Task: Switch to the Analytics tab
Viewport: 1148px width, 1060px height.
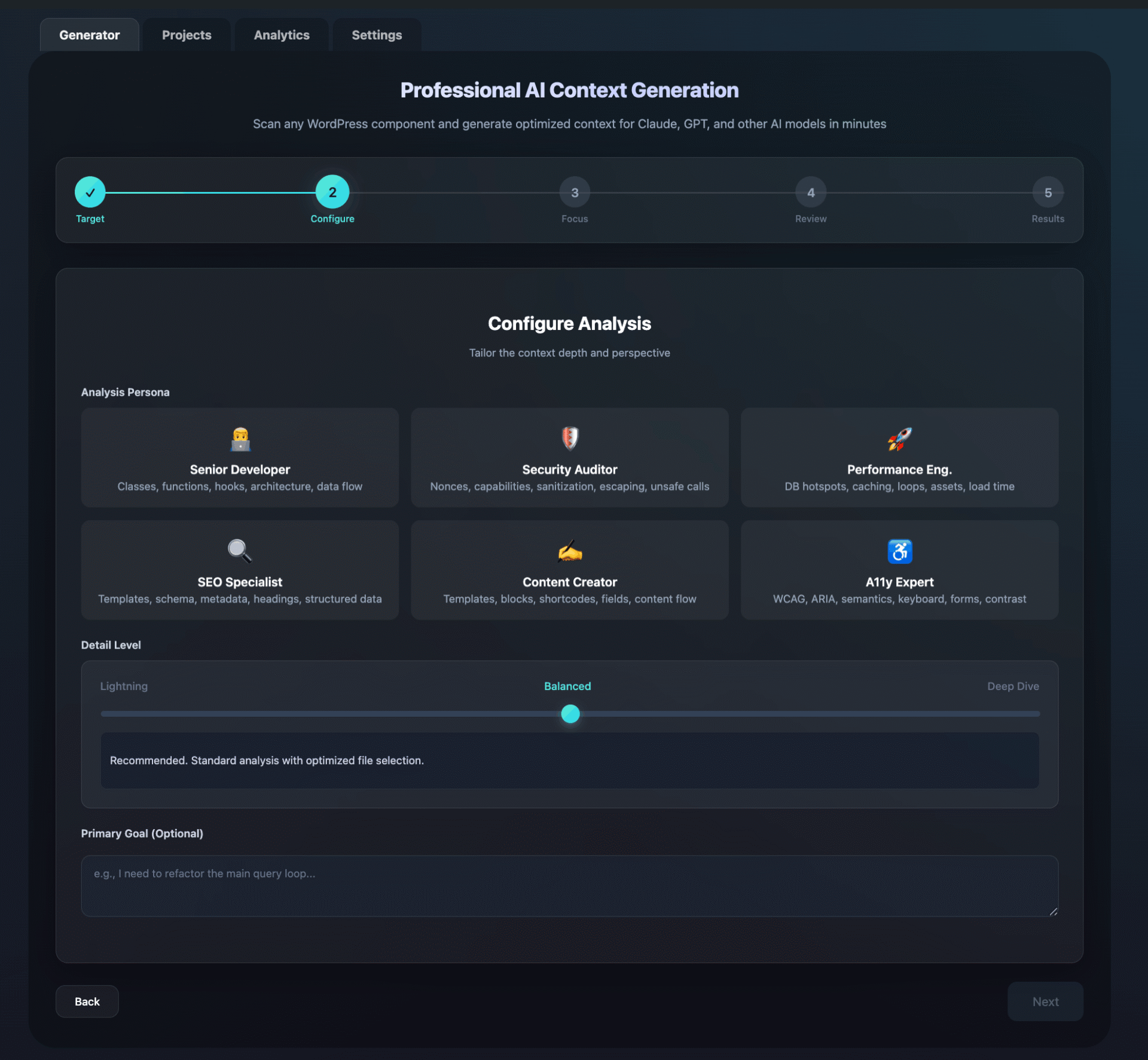Action: [x=282, y=35]
